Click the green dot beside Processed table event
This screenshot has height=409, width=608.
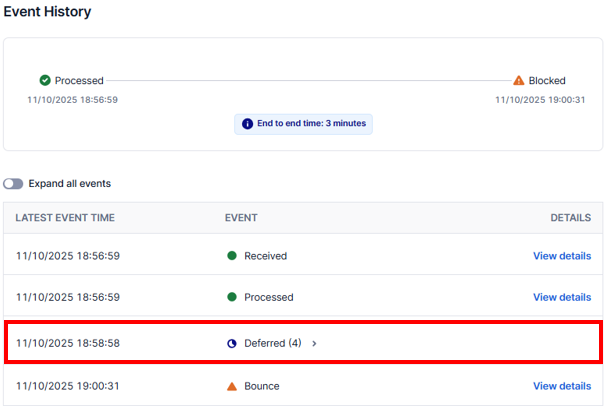pos(232,297)
